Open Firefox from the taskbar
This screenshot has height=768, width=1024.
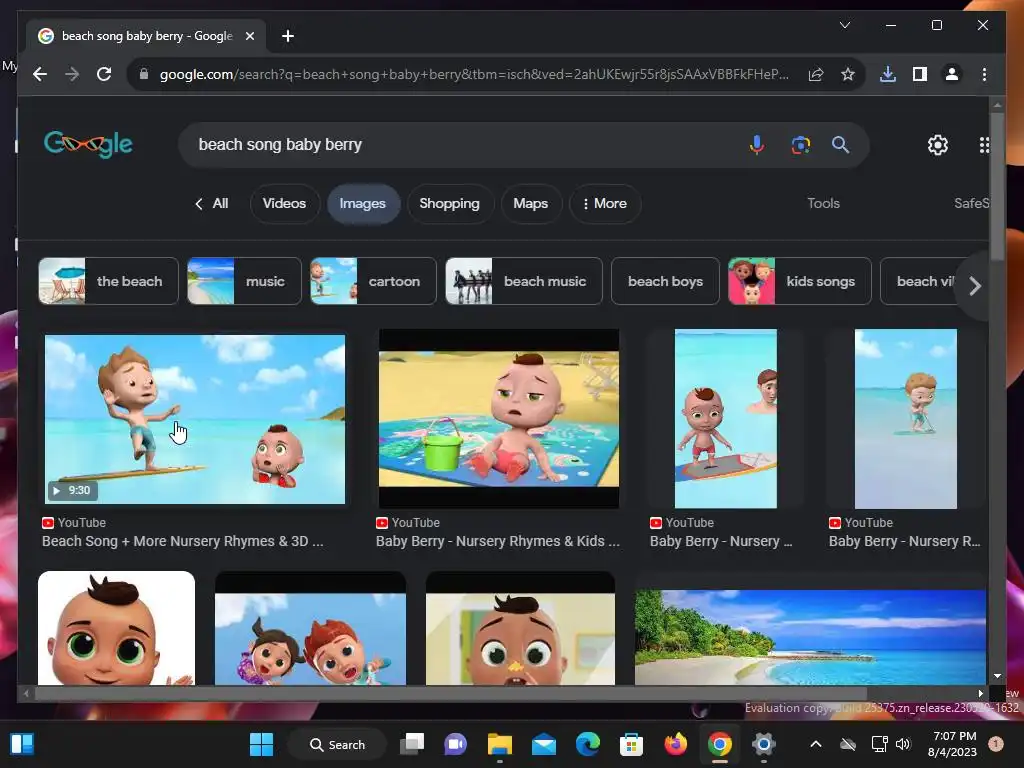pyautogui.click(x=675, y=744)
